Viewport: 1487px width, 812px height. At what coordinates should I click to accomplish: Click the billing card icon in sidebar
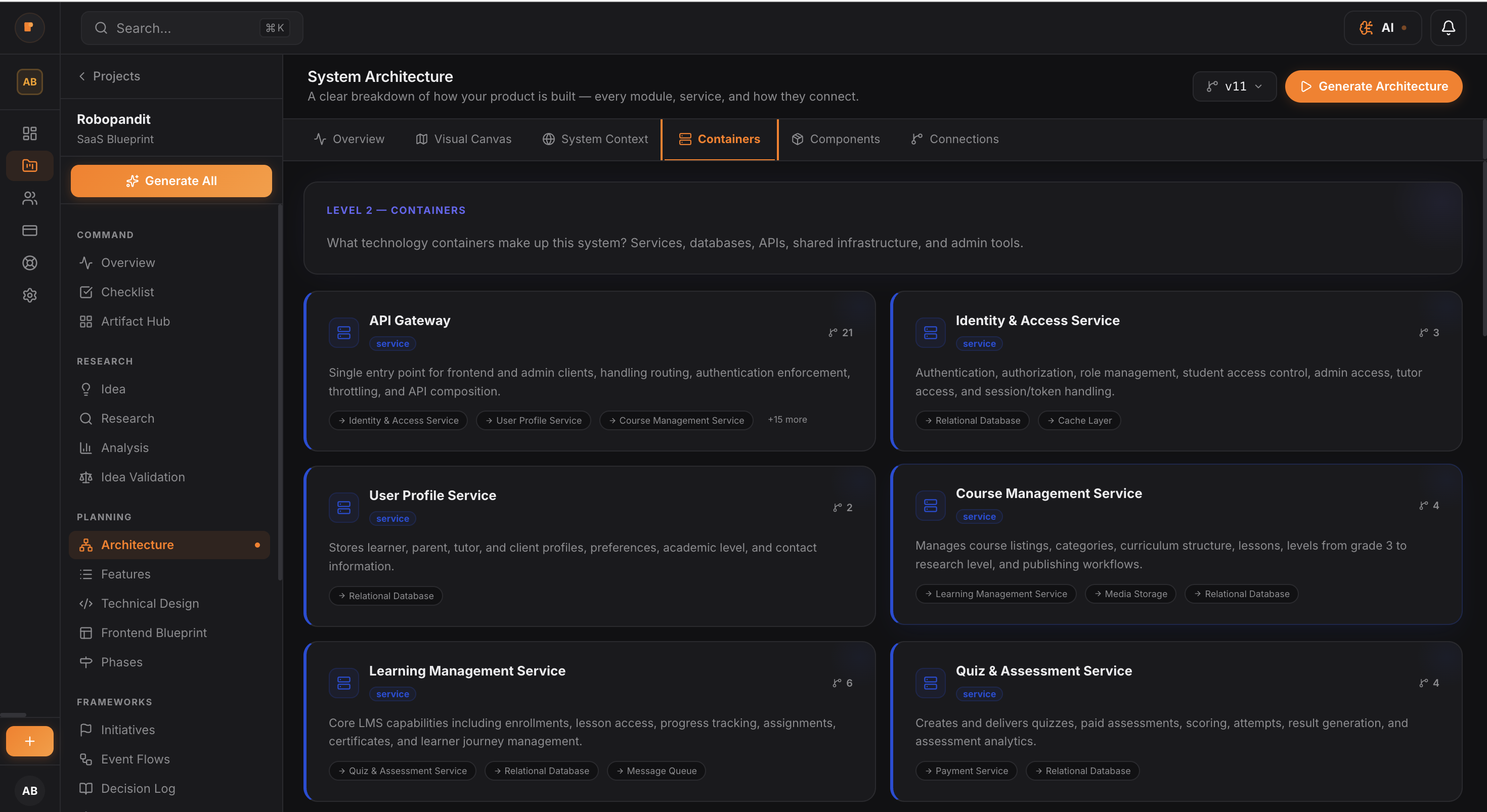tap(29, 230)
